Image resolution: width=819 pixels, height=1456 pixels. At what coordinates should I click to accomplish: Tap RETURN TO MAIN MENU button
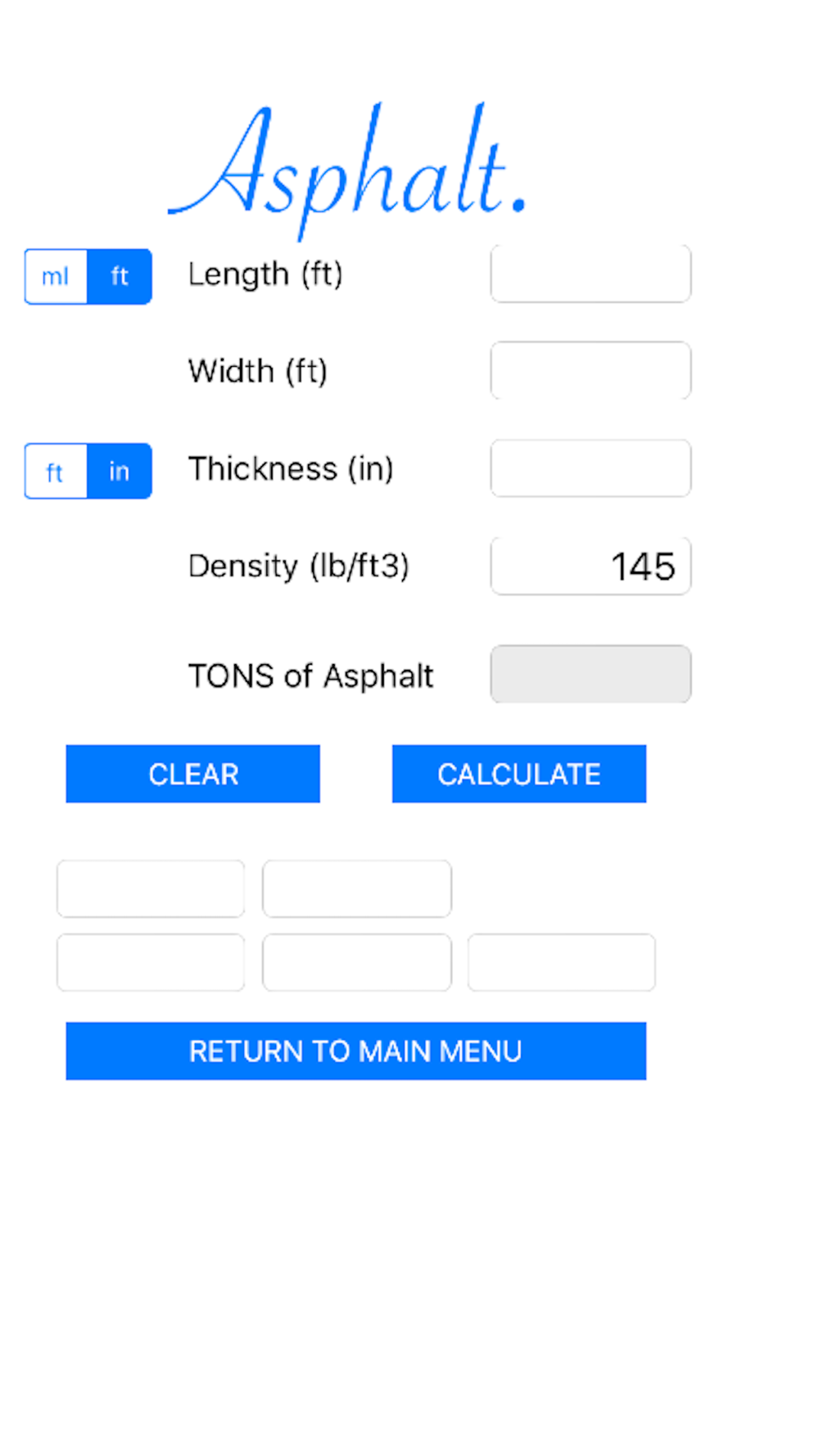click(x=356, y=1051)
